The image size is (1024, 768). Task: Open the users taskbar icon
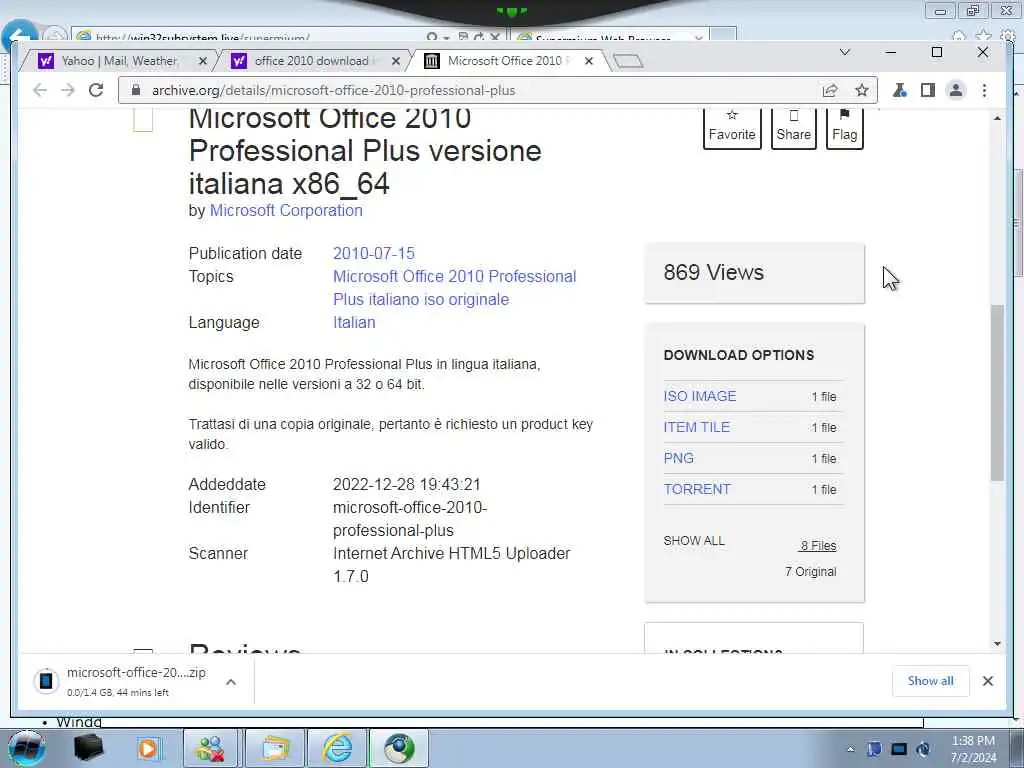210,748
